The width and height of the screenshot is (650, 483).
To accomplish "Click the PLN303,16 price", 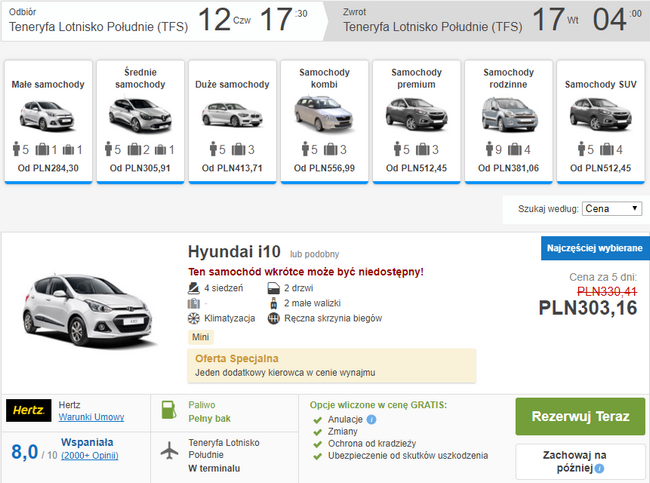I will pos(588,308).
